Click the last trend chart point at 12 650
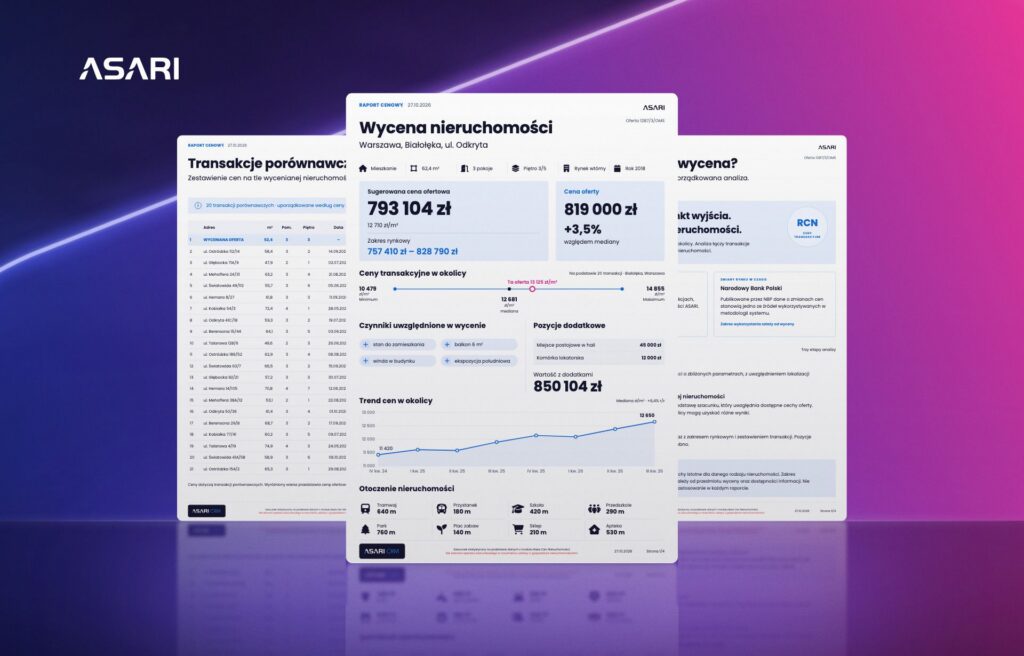 (654, 422)
